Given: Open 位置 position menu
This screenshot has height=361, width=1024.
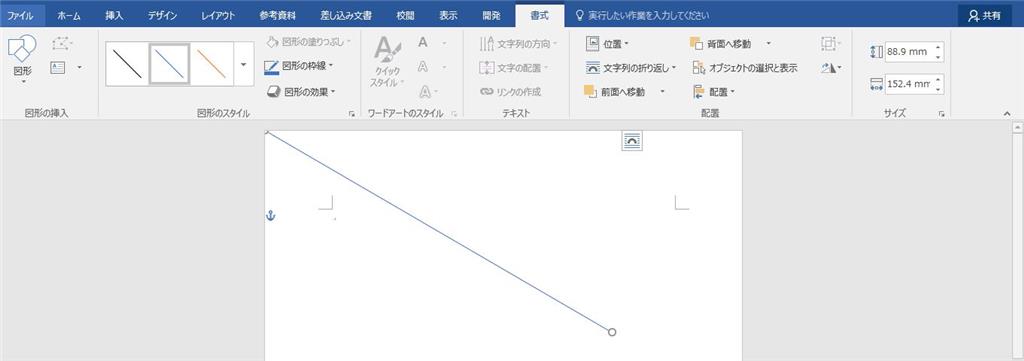Looking at the screenshot, I should pos(607,44).
